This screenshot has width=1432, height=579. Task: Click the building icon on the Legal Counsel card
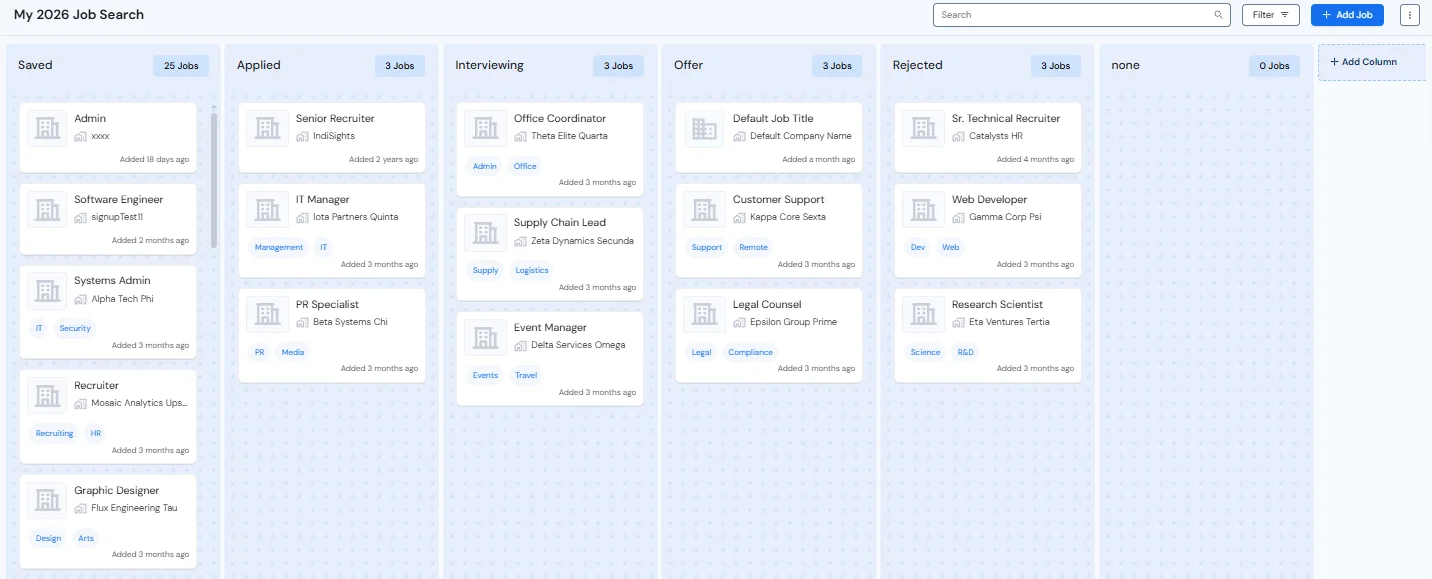pyautogui.click(x=704, y=314)
